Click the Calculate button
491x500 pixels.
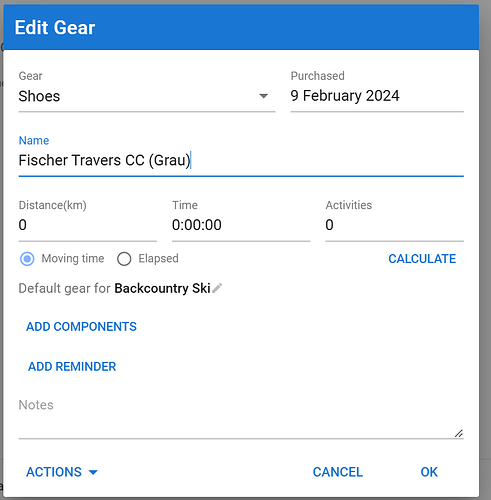tap(422, 259)
